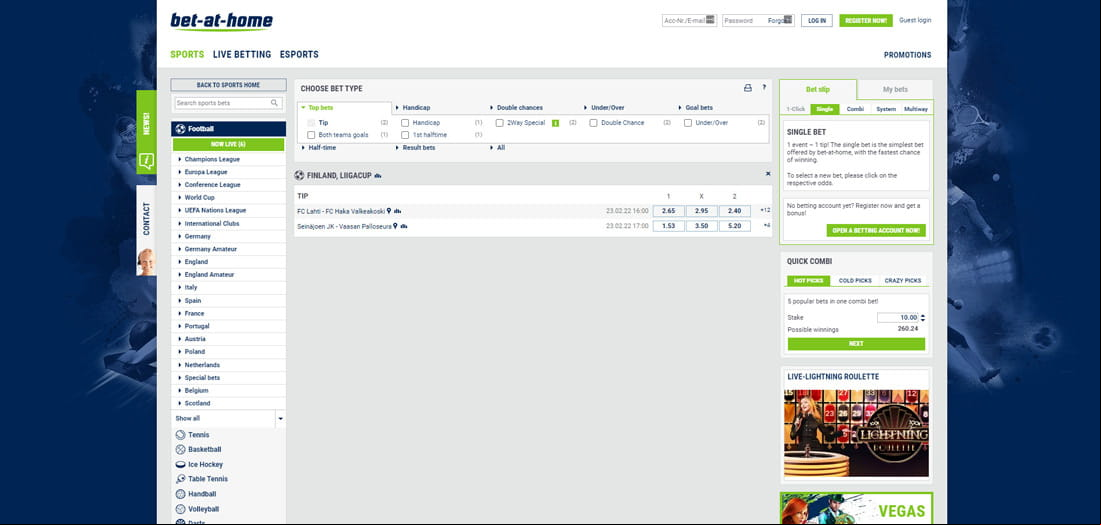Click the Register Now button

pos(866,21)
